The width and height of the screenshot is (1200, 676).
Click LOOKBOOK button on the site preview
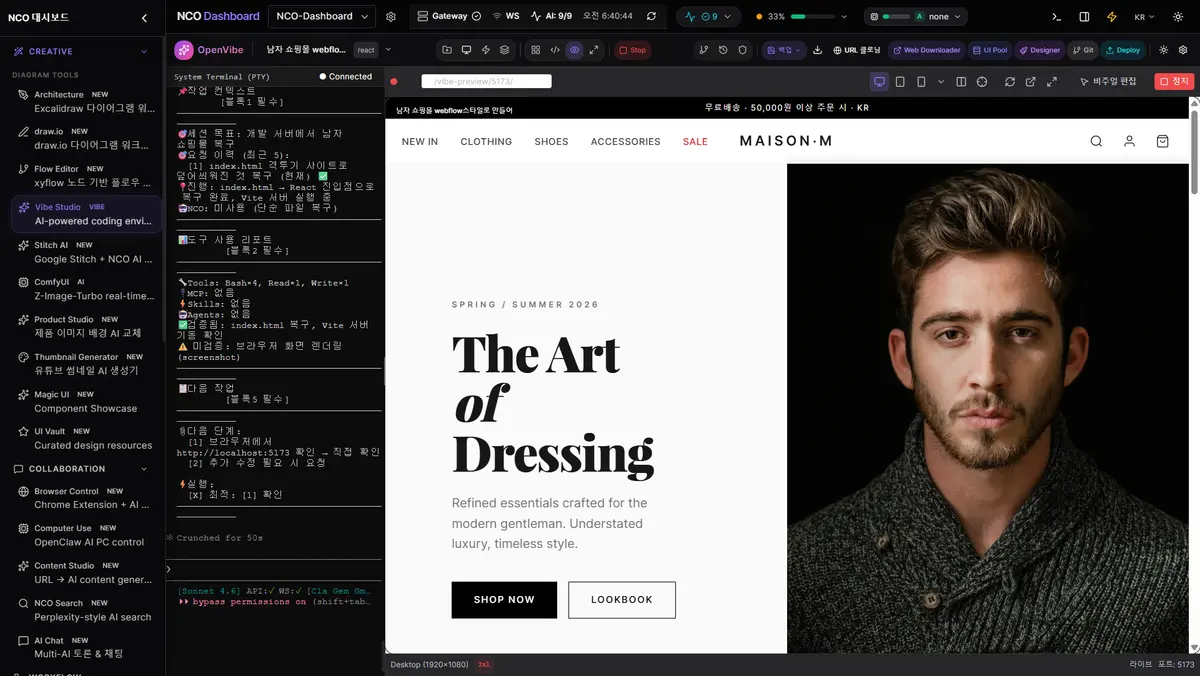(622, 600)
